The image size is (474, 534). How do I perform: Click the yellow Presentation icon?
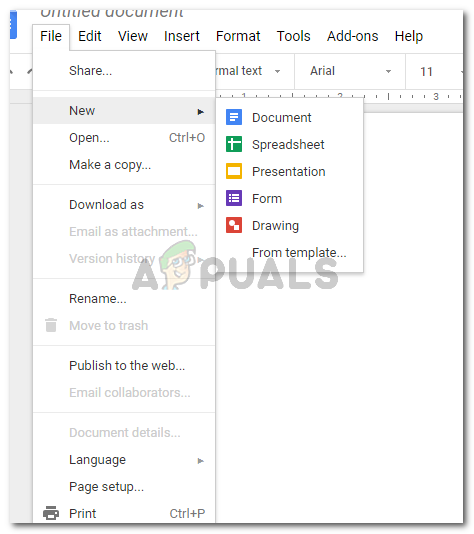point(234,171)
